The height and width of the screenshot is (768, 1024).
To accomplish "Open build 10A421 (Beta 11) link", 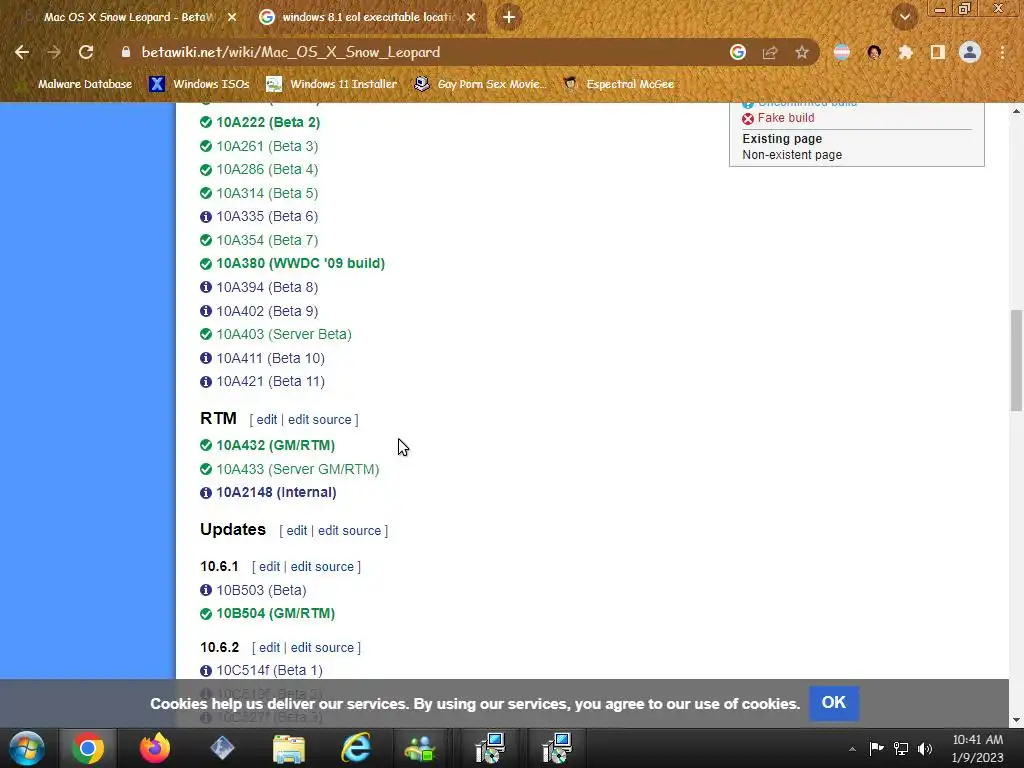I will (270, 381).
